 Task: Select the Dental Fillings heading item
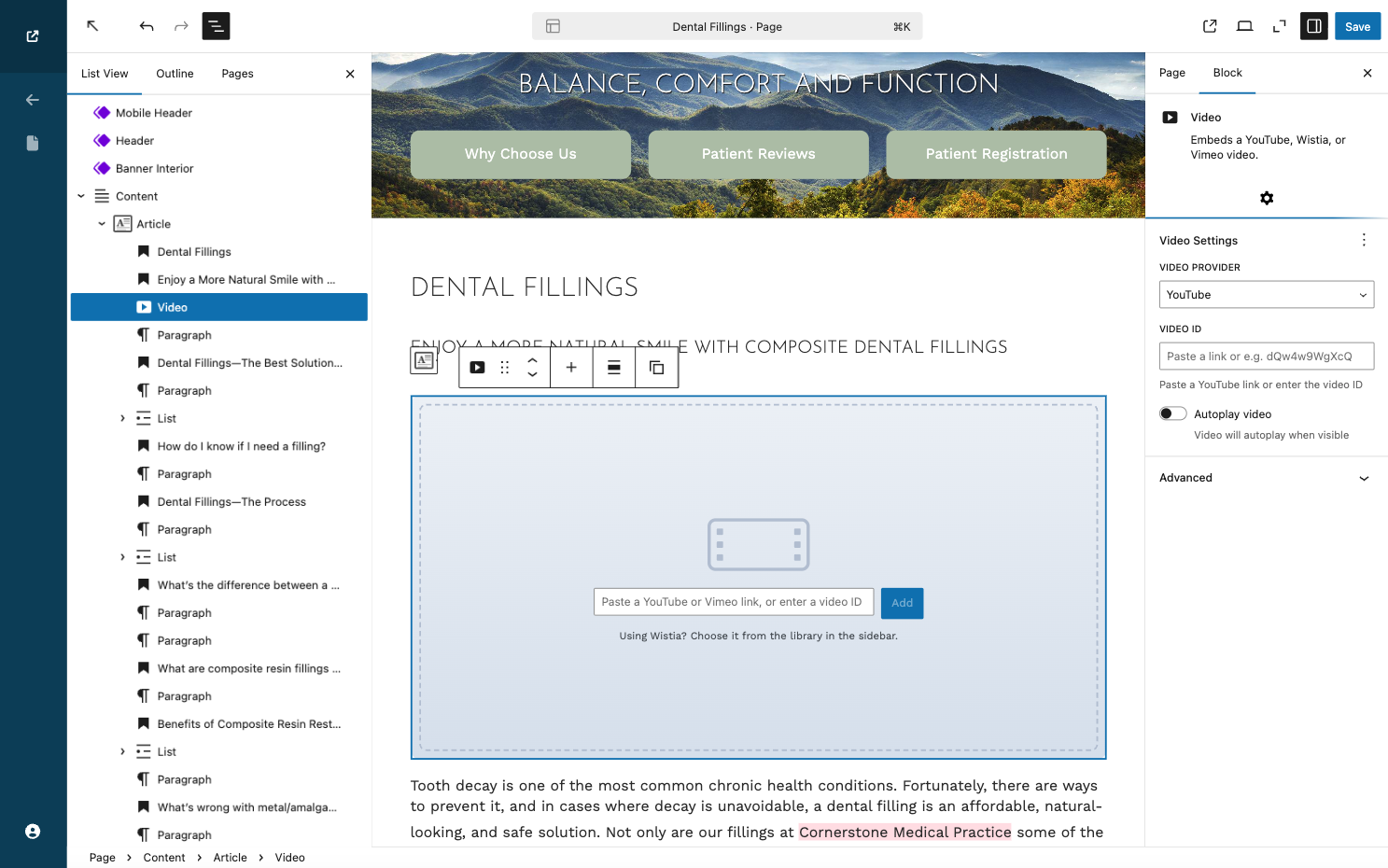[219, 252]
